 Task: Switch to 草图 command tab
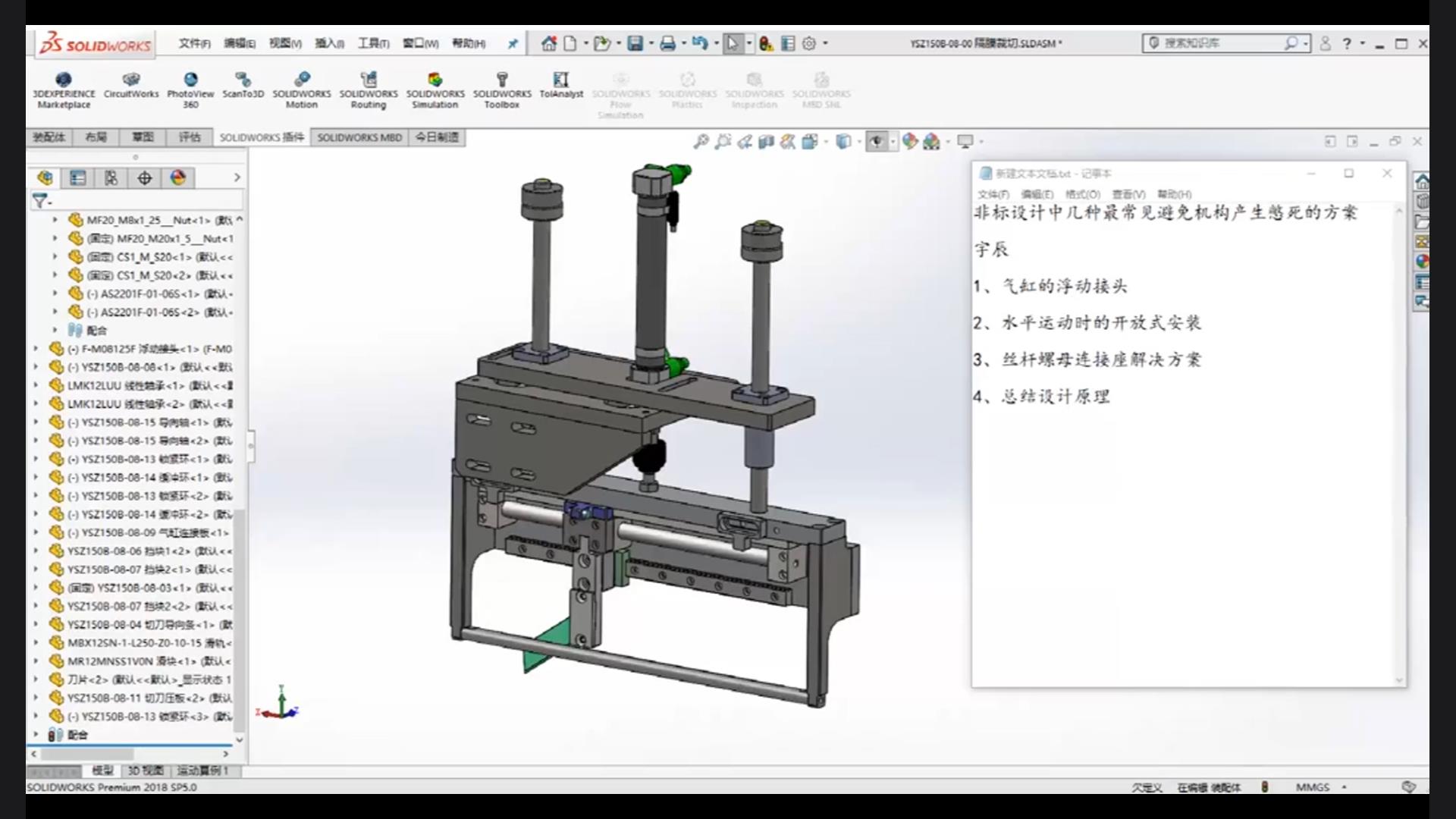(x=143, y=137)
